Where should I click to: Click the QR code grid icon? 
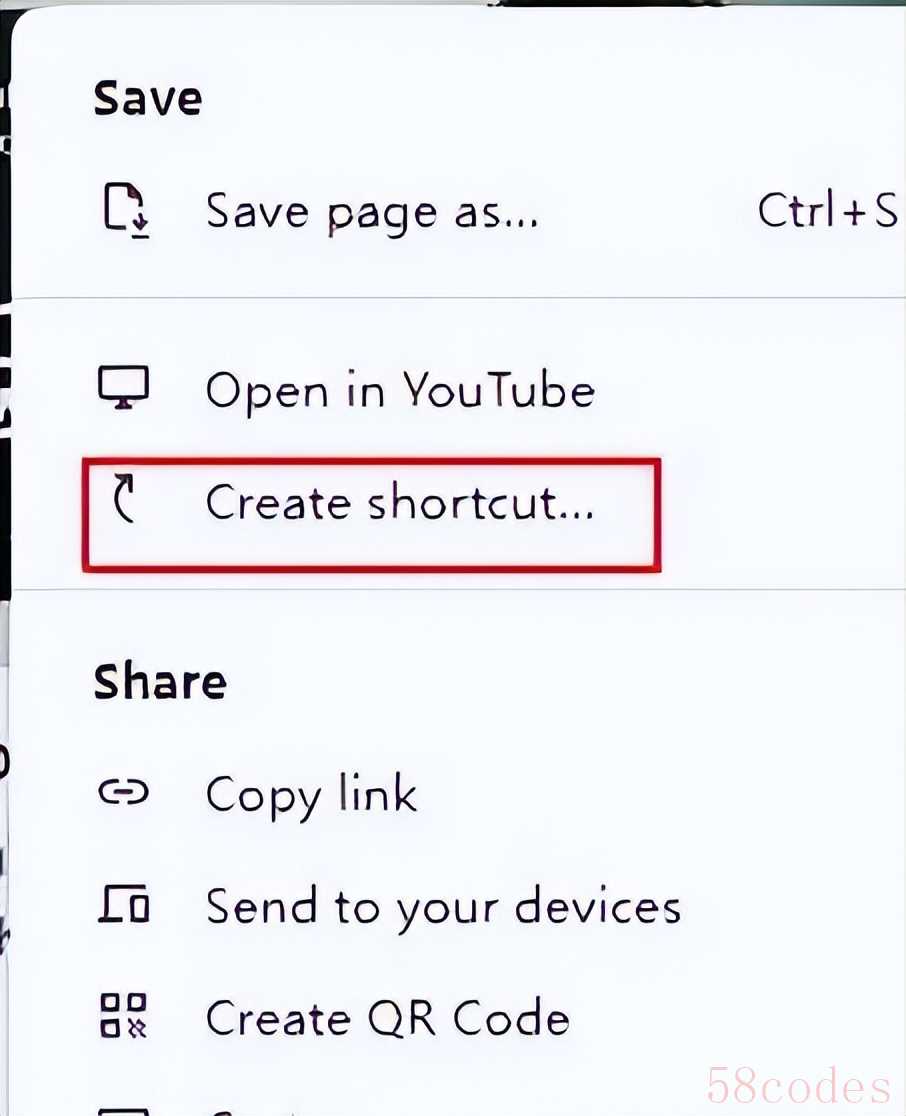tap(124, 1016)
